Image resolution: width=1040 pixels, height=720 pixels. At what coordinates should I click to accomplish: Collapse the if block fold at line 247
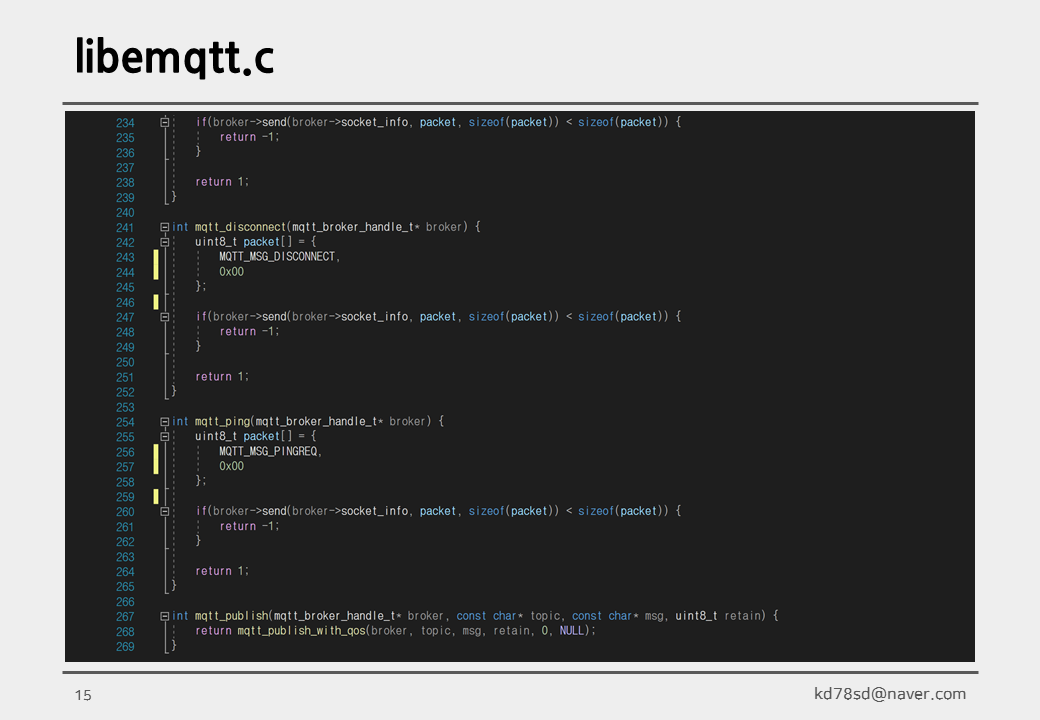(164, 317)
